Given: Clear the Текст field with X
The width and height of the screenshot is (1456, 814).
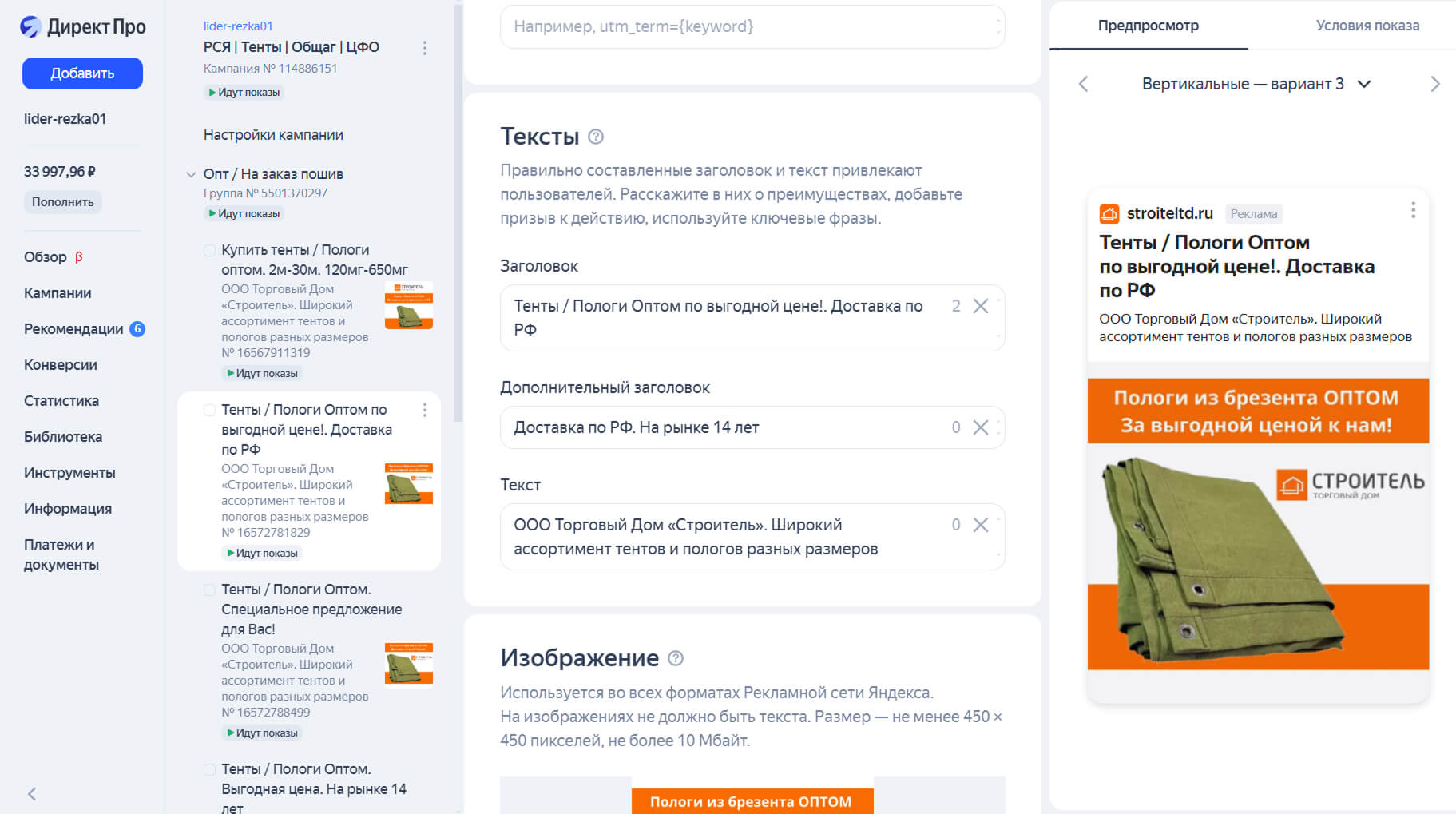Looking at the screenshot, I should tap(981, 525).
